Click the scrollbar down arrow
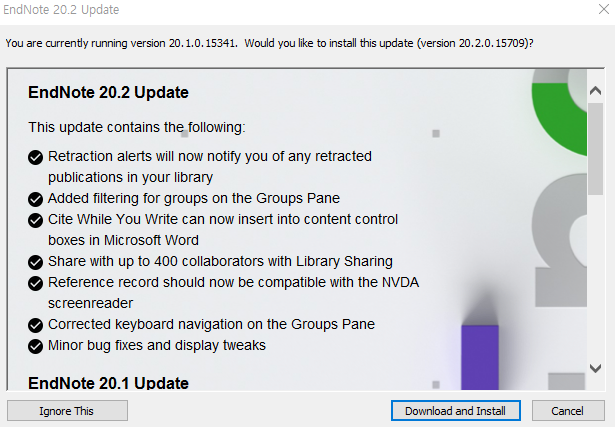The height and width of the screenshot is (427, 615). tap(595, 368)
